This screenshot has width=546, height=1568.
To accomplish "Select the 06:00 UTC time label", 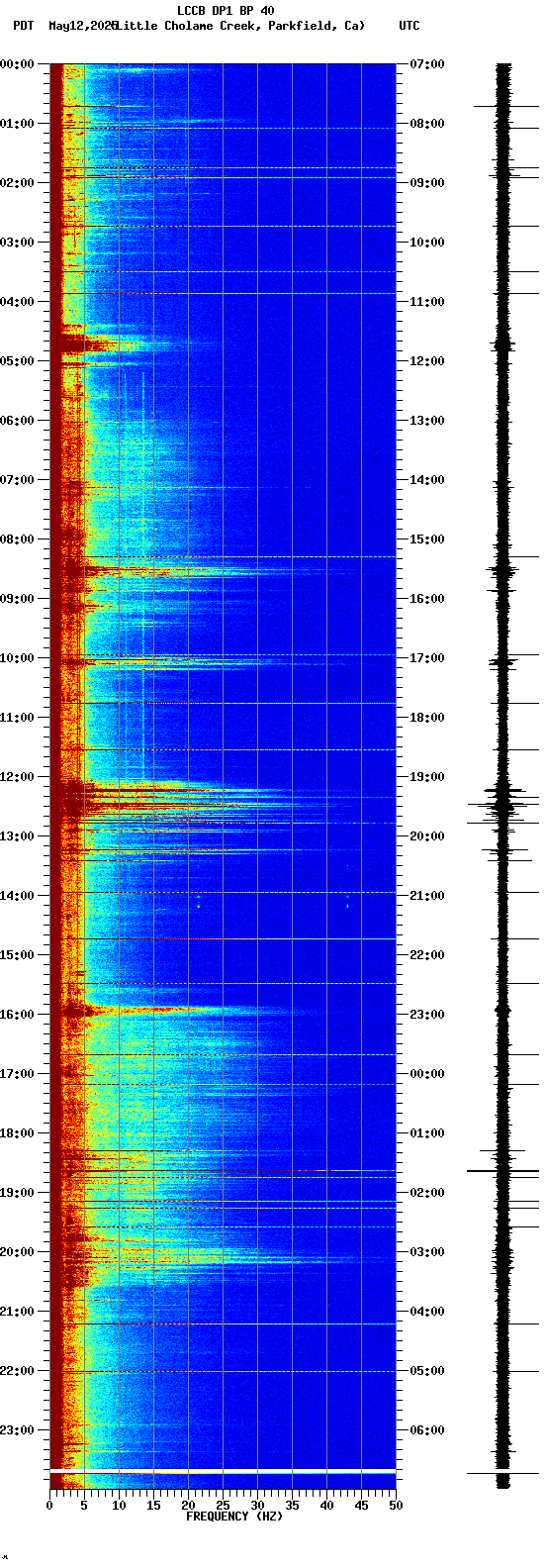I will tap(427, 1430).
